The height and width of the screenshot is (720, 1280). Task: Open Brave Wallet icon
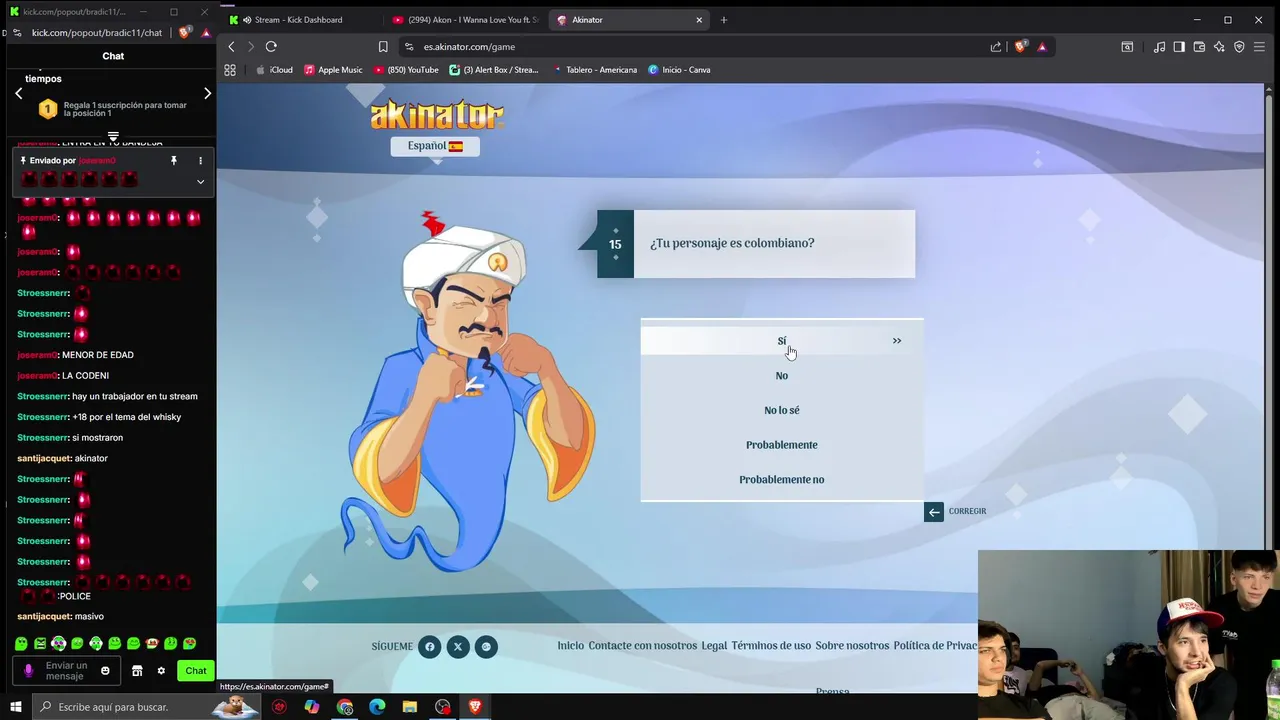coord(1199,47)
